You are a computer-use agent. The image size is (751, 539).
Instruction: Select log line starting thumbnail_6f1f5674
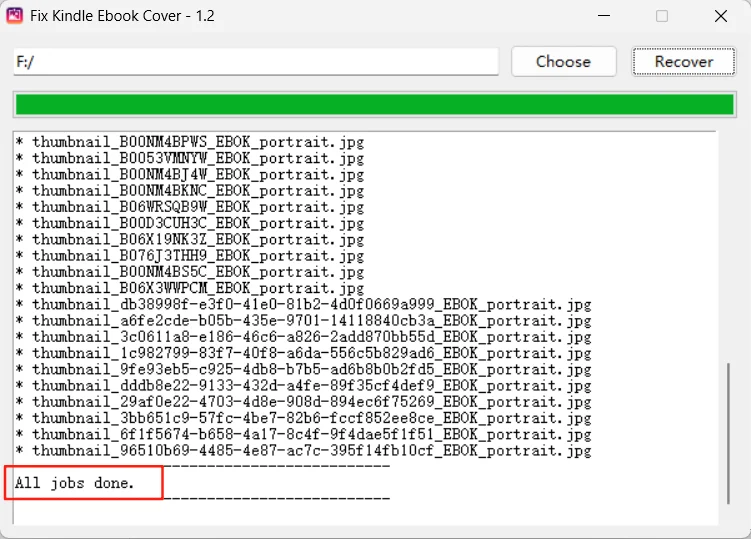click(304, 435)
